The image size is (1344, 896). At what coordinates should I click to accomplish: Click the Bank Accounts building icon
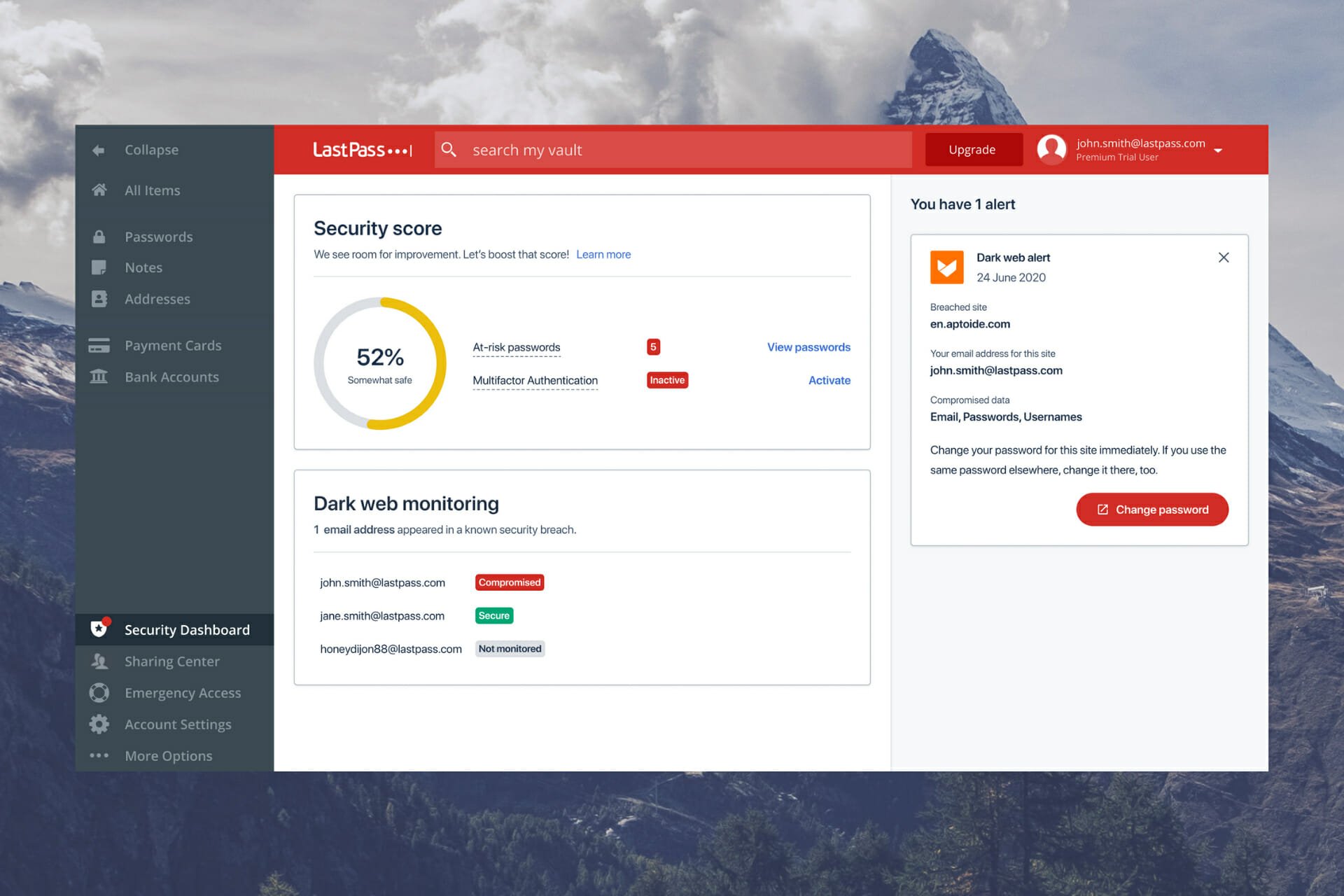click(x=99, y=377)
